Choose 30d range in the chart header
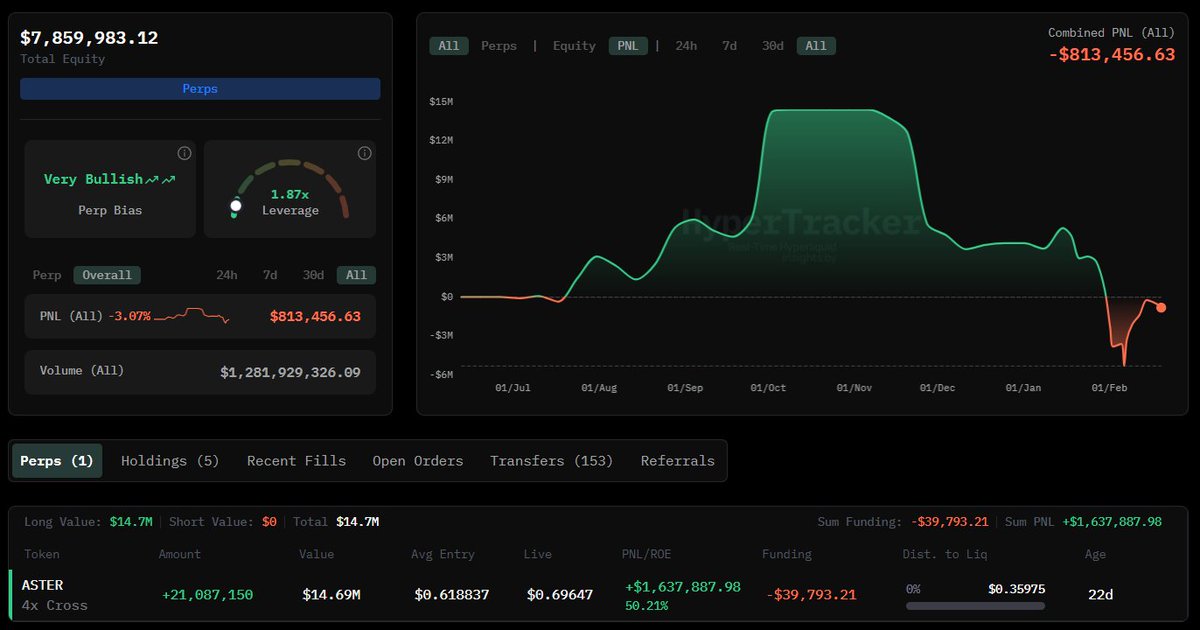Image resolution: width=1200 pixels, height=630 pixels. coord(773,46)
